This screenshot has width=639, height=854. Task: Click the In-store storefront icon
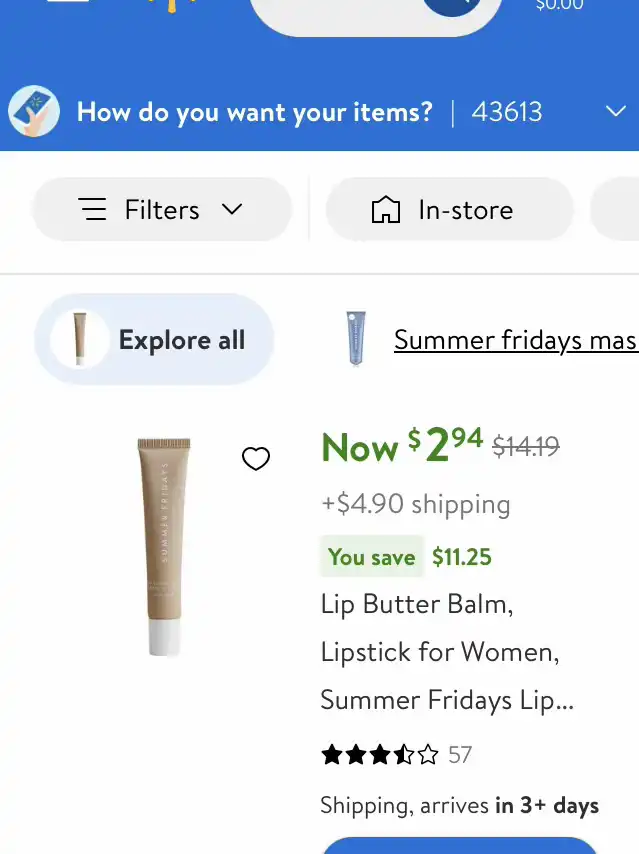tap(385, 210)
